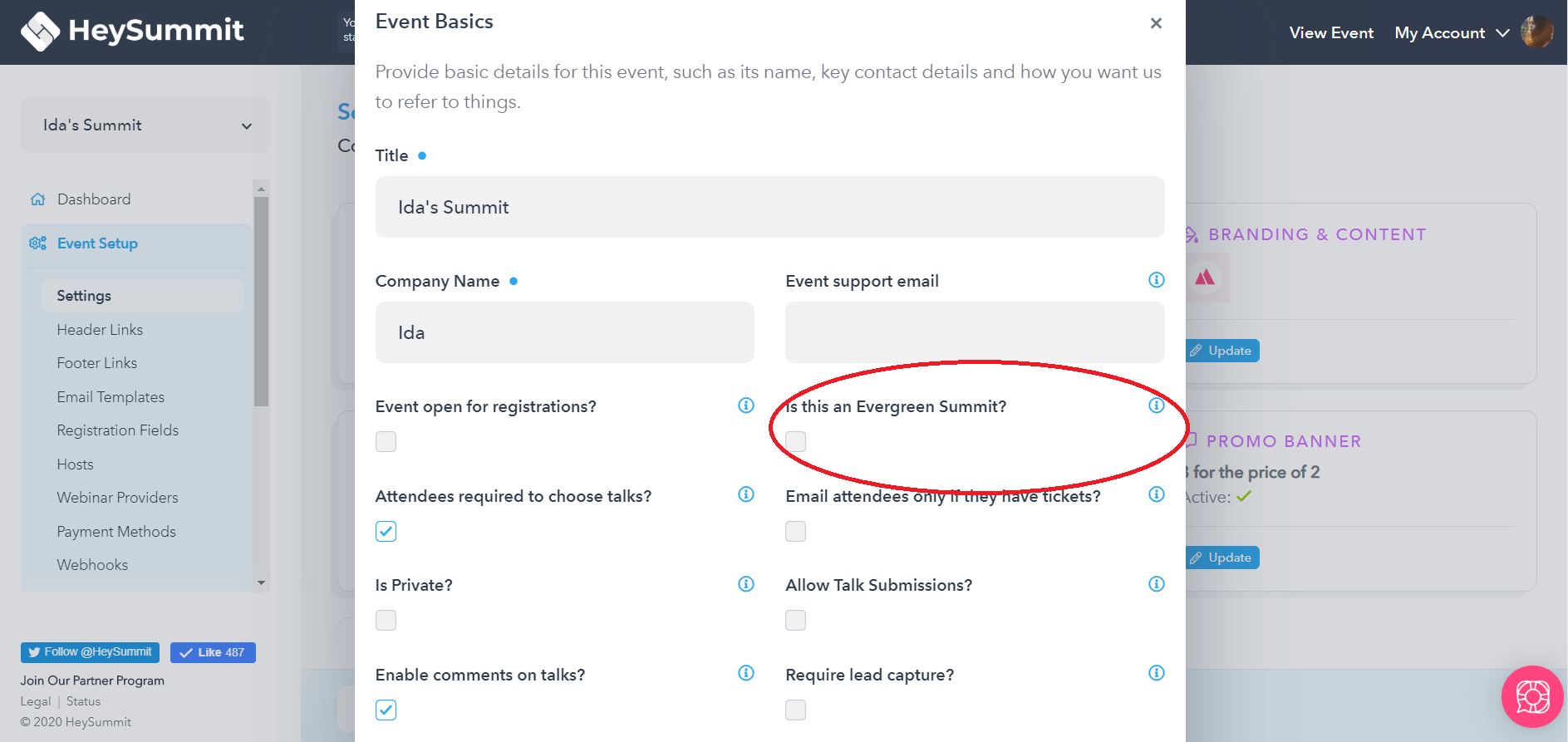This screenshot has height=742, width=1568.
Task: Click info icon next to Evergreen Summit question
Action: coord(1156,405)
